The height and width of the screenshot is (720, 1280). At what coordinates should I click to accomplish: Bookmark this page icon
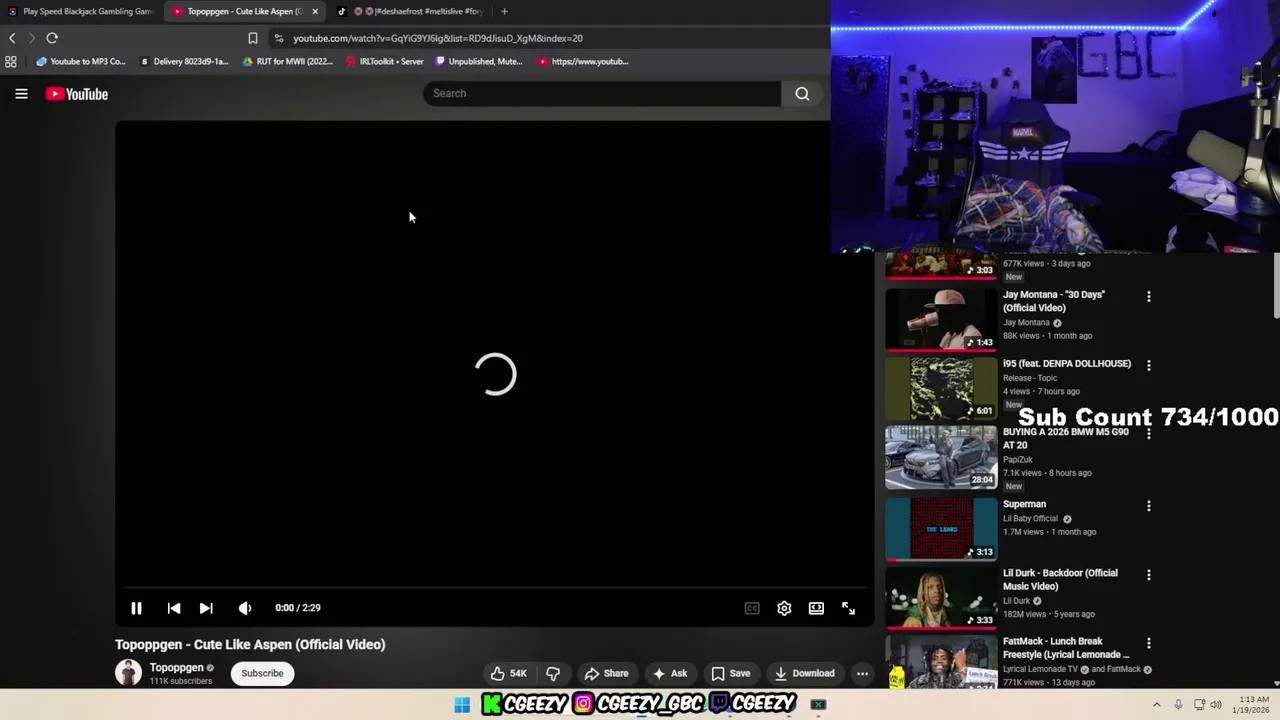(252, 38)
